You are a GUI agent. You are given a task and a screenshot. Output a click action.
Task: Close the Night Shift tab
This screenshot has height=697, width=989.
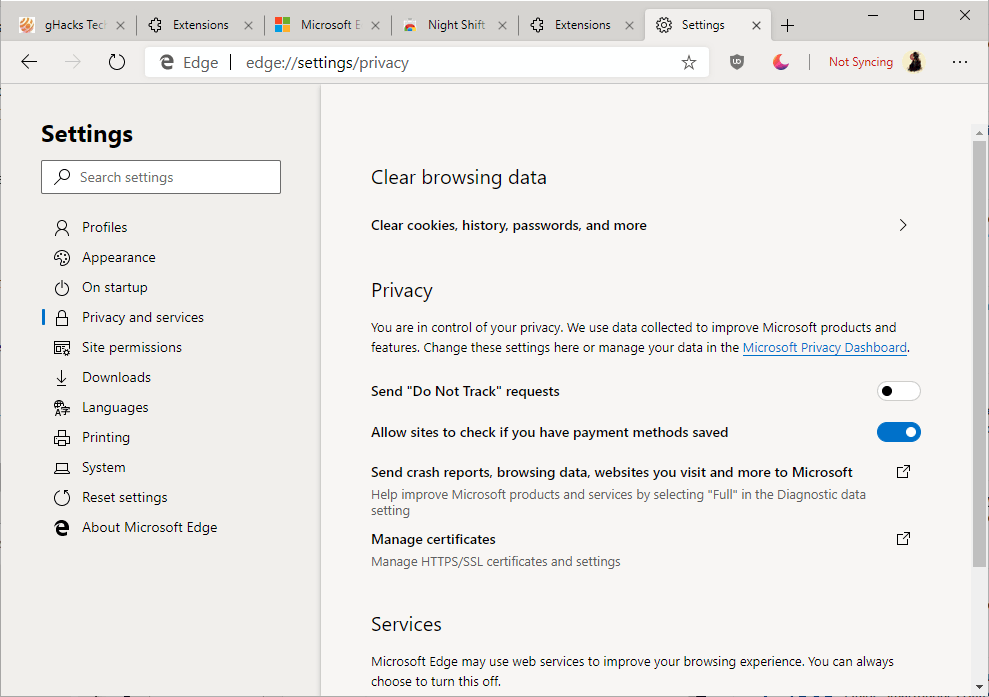coord(502,25)
